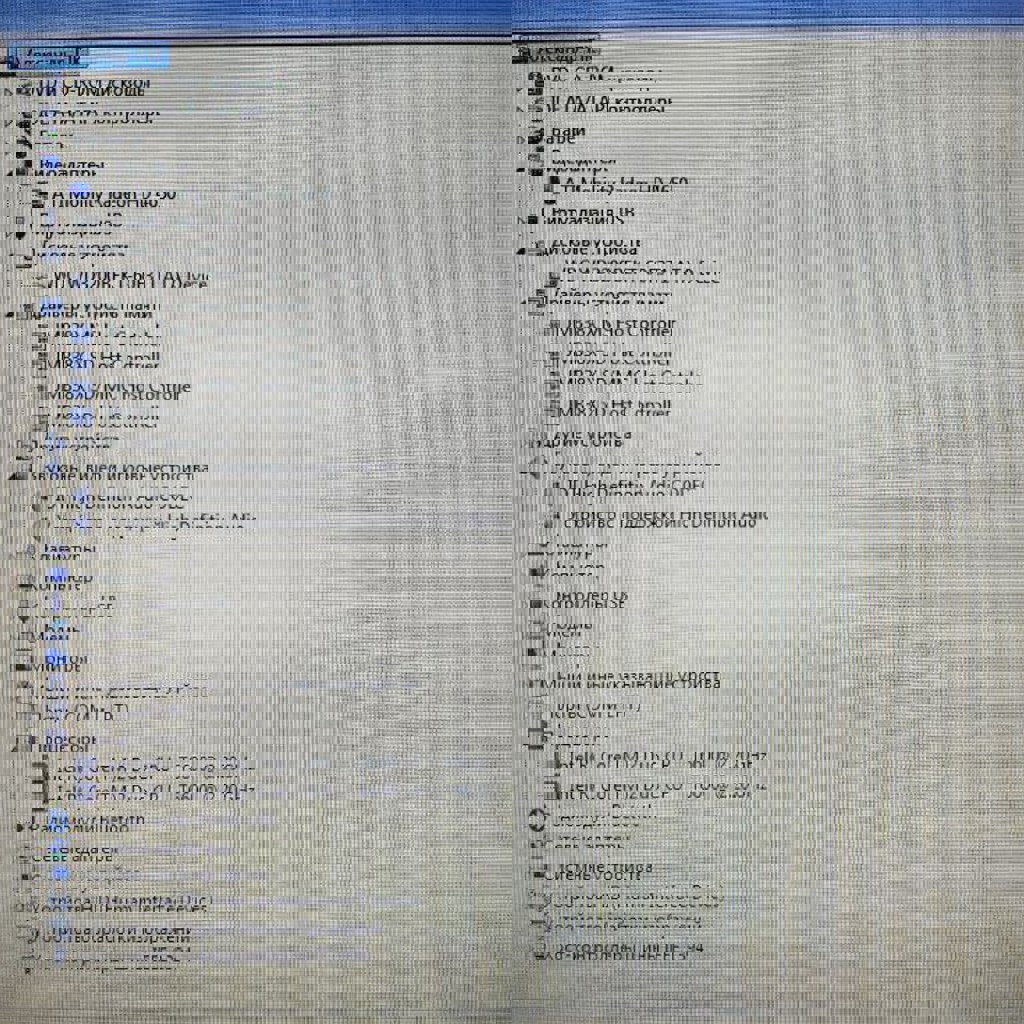The image size is (1024, 1024).
Task: Collapse the left category containing 'JB3X' devices
Action: pyautogui.click(x=10, y=313)
